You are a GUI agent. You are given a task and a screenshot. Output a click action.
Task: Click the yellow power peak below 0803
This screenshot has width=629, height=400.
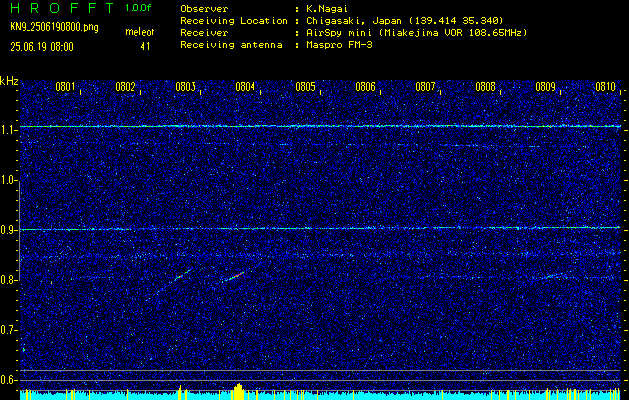coord(180,392)
